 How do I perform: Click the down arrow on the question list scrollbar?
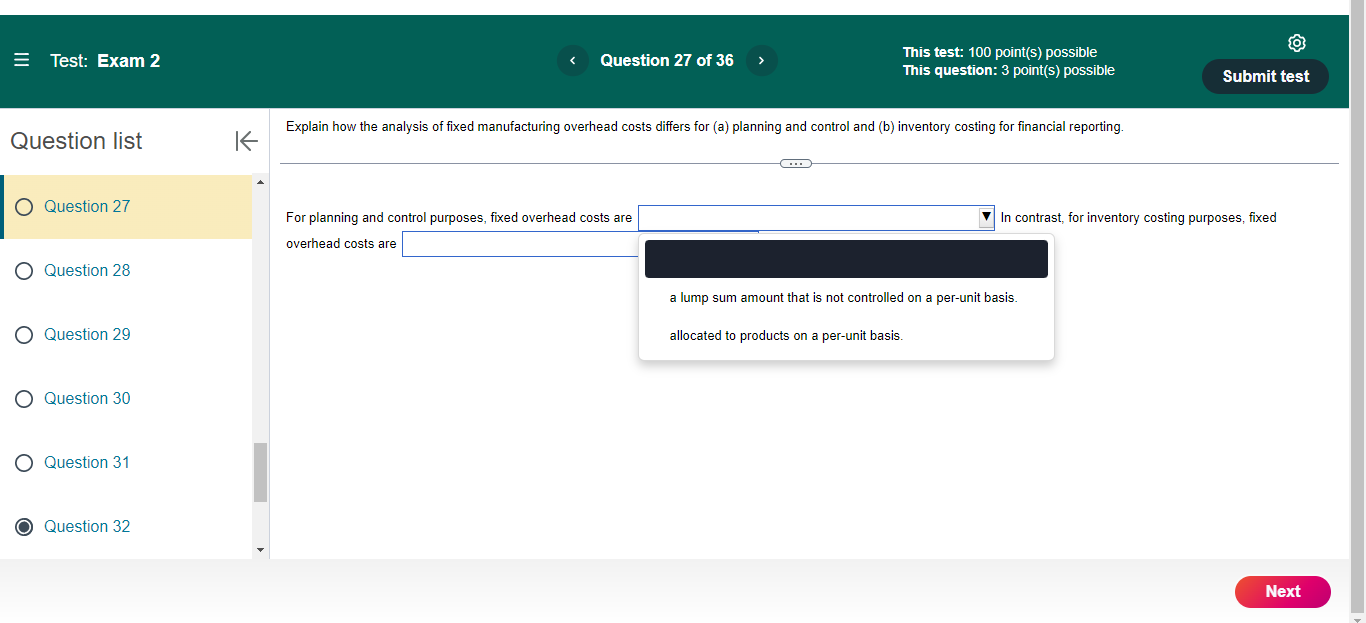[260, 549]
